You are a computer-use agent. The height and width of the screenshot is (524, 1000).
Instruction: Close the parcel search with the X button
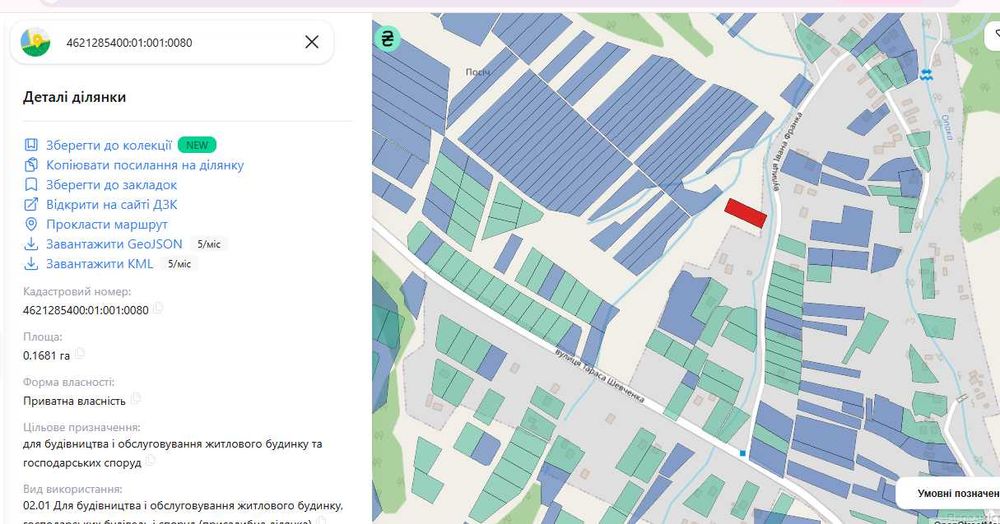(x=312, y=42)
